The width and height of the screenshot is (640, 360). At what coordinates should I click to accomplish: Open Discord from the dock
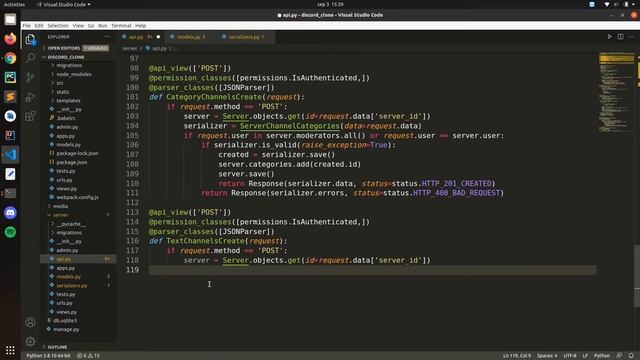10,213
